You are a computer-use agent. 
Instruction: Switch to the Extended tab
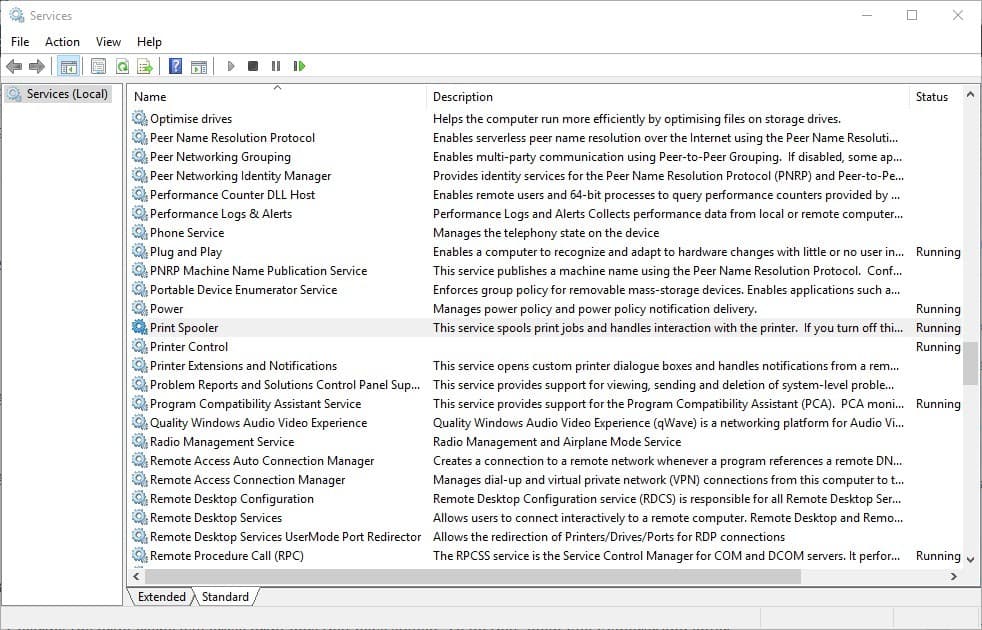click(x=162, y=597)
